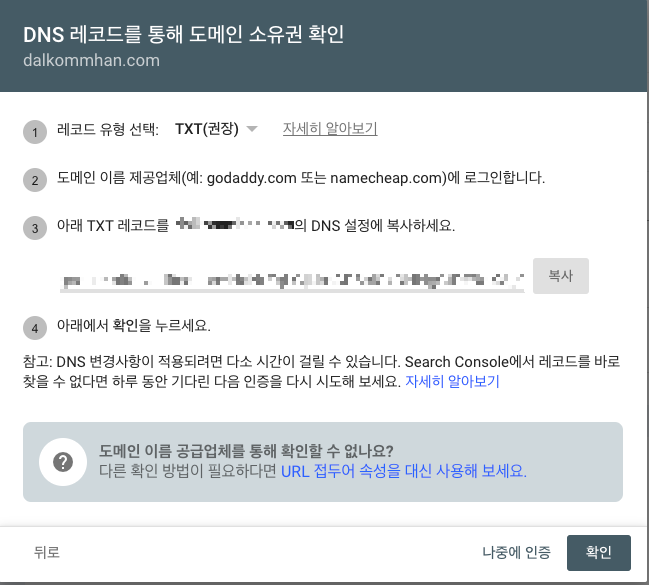Click the 도메인 이름 공급업체를 통해 확인할 수 없나요? heading
The image size is (649, 585).
(246, 450)
